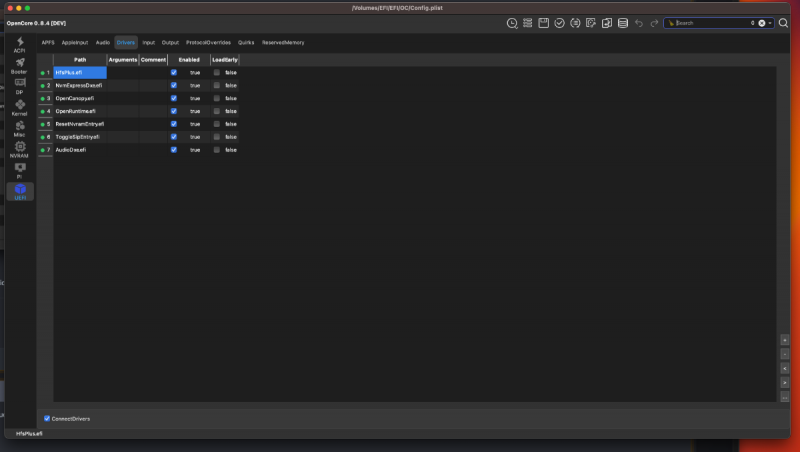This screenshot has width=800, height=452.
Task: Toggle LoadEarly checkbox for OpenRuntime.efi
Action: point(216,111)
